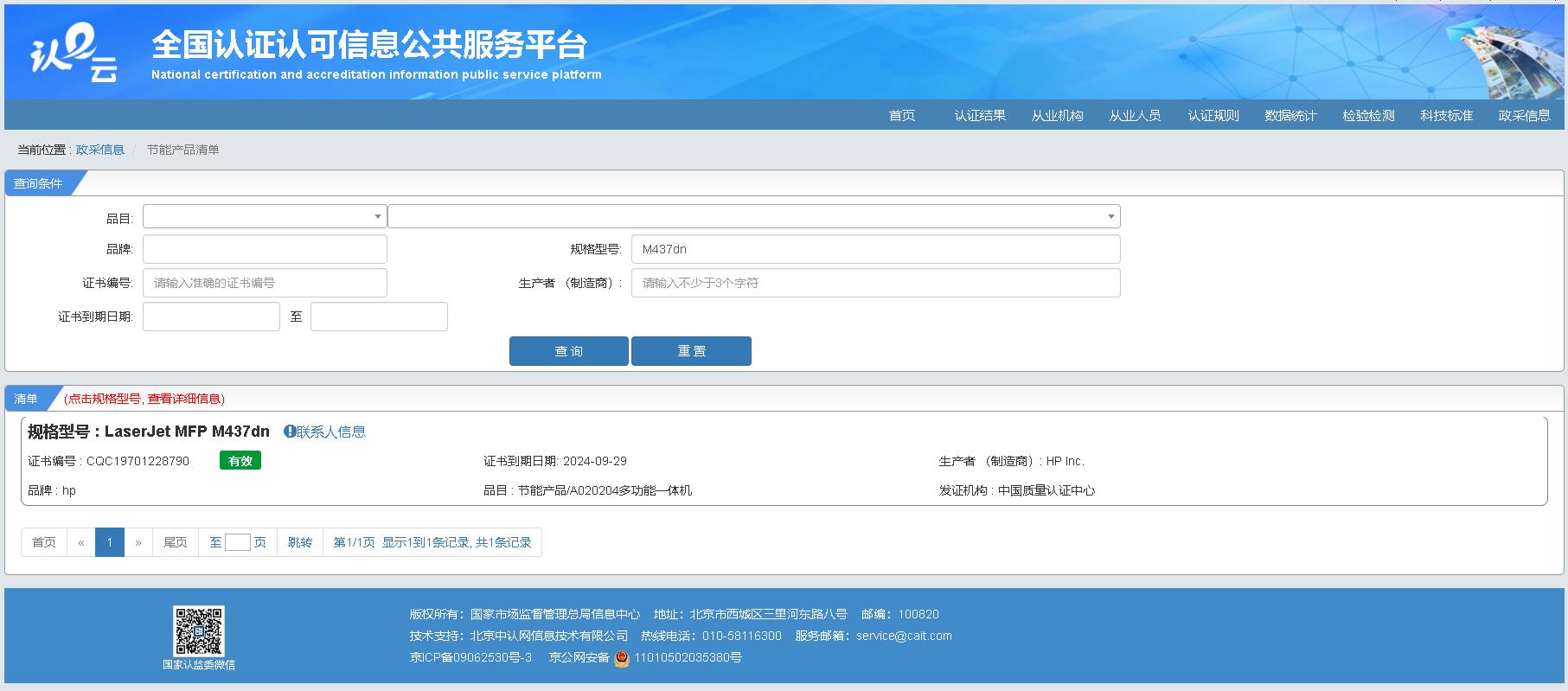Click the police badge icon in footer
This screenshot has width=1568, height=691.
pyautogui.click(x=622, y=658)
